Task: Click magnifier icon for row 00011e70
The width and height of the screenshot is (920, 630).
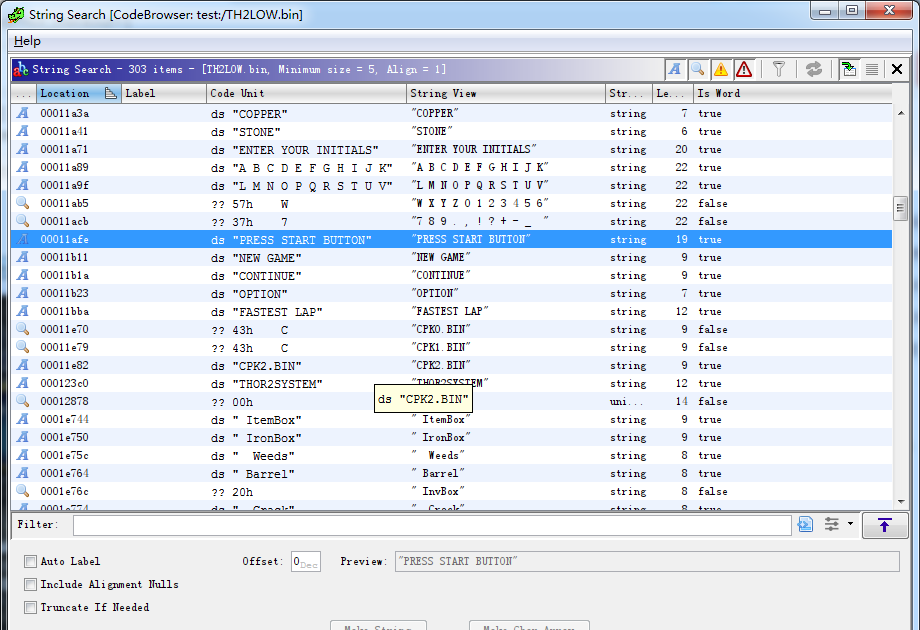Action: [22, 329]
